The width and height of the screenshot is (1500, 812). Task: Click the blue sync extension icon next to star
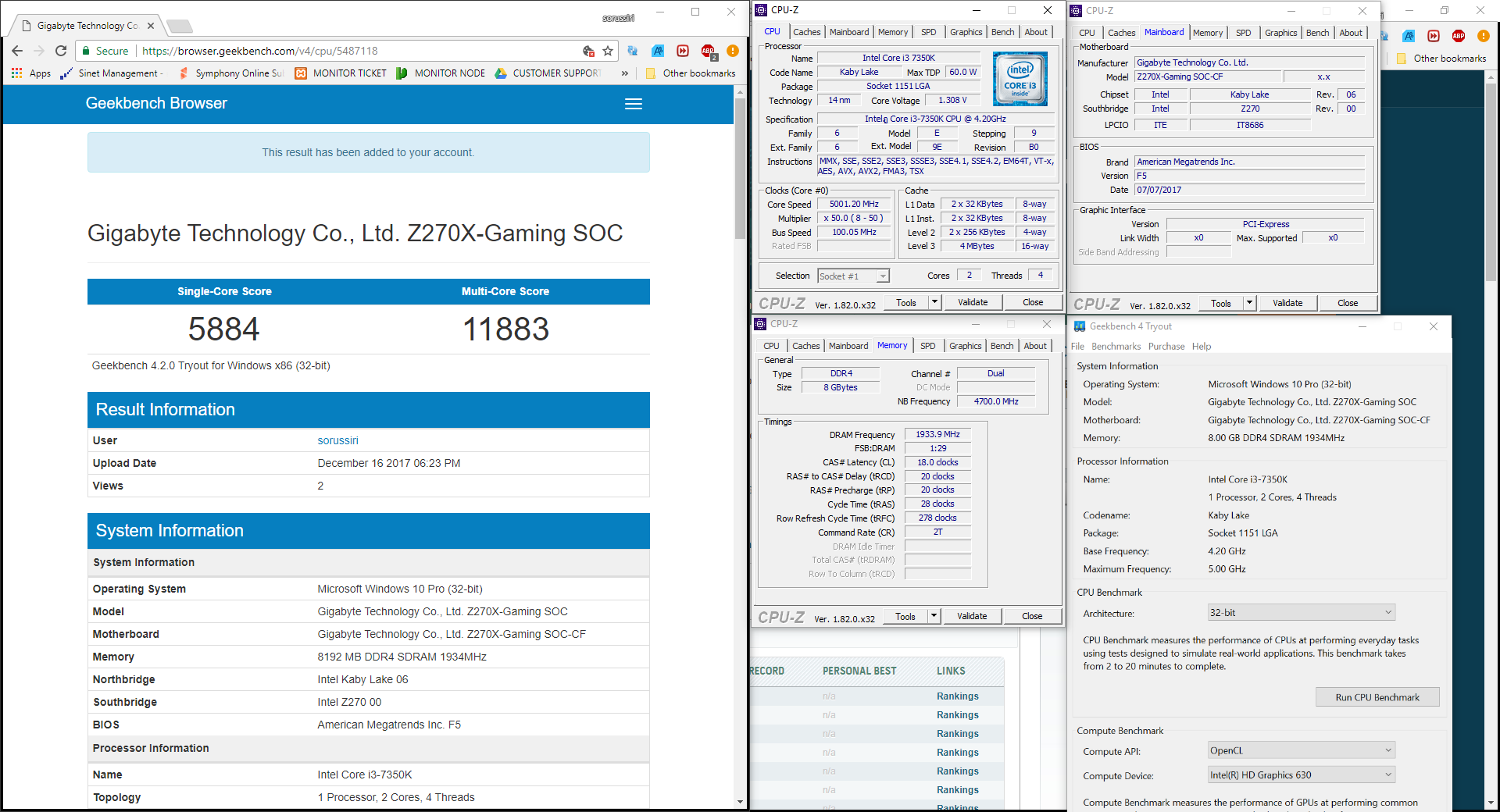coord(633,51)
